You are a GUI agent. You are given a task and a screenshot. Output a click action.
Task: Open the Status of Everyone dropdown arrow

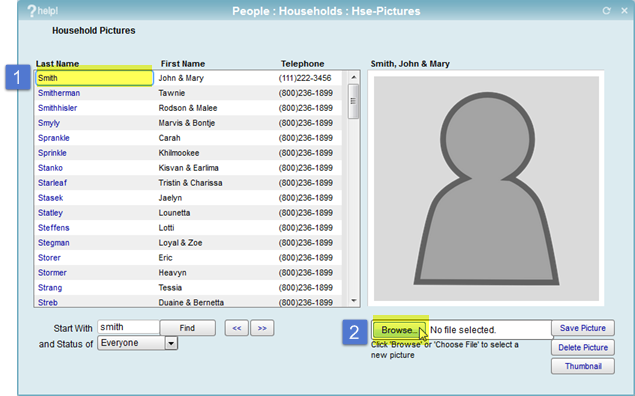[x=171, y=343]
